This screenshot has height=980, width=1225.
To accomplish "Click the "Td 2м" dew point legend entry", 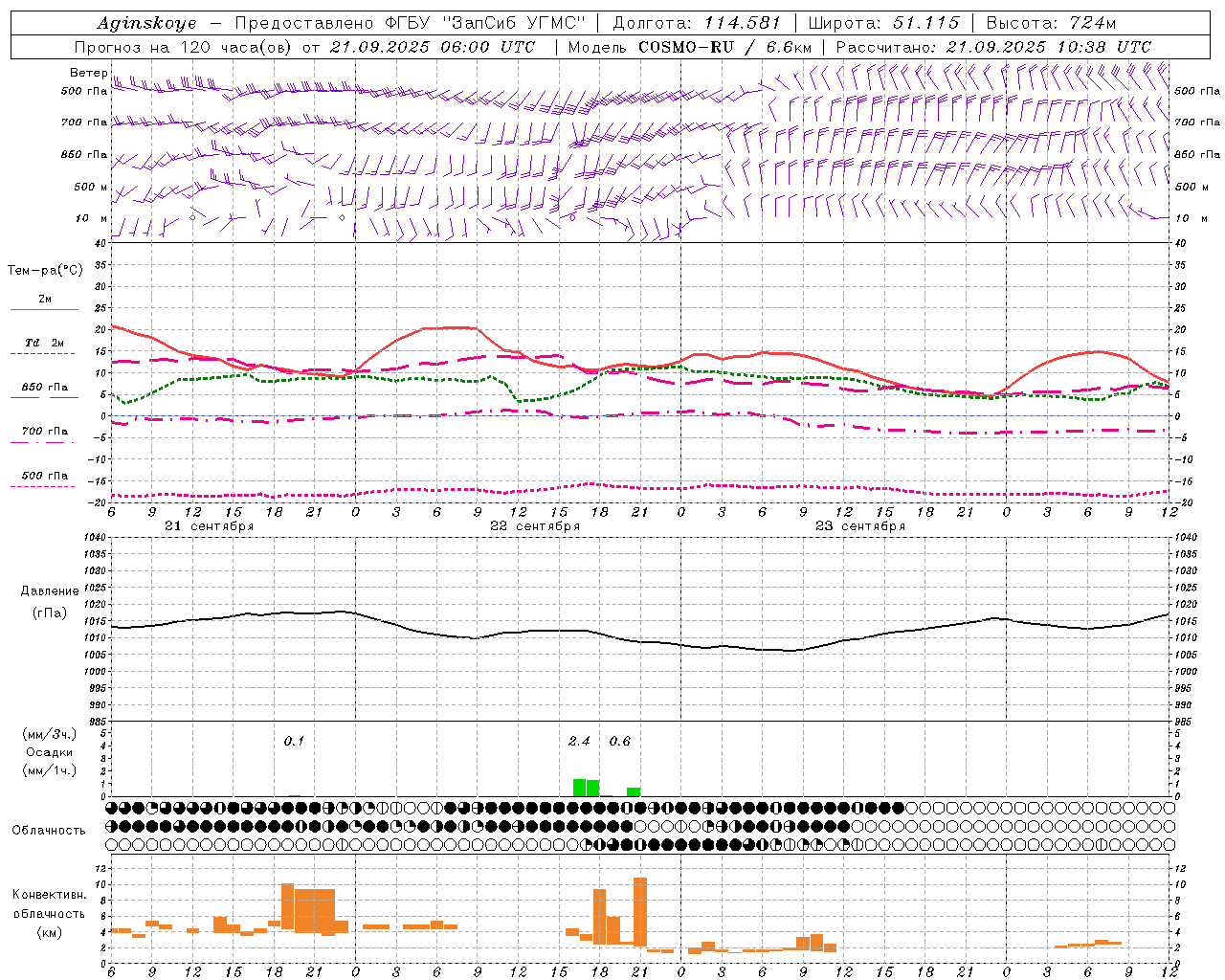I will coord(45,343).
